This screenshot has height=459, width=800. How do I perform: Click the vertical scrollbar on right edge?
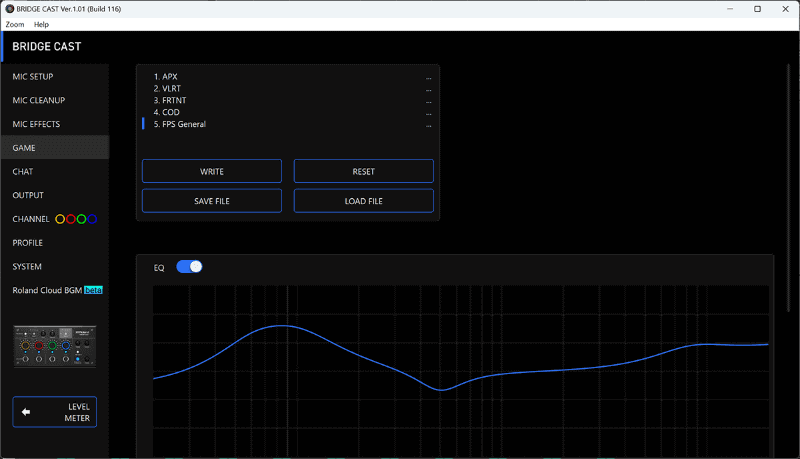click(788, 186)
